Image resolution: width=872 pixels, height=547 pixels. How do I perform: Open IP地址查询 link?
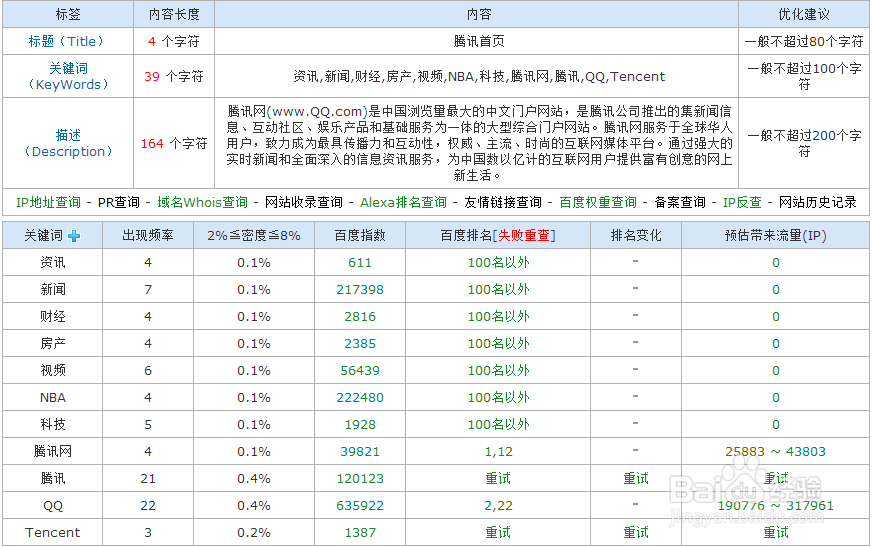(x=48, y=202)
